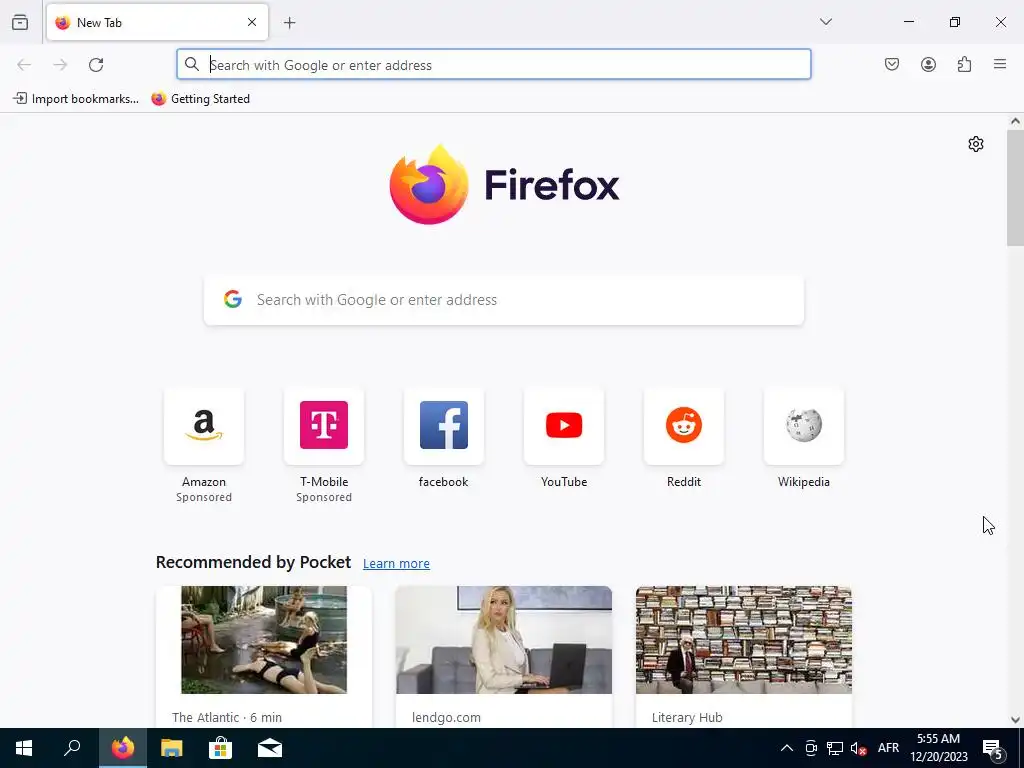Open the Personalize new tab gear icon
Image resolution: width=1024 pixels, height=768 pixels.
976,144
